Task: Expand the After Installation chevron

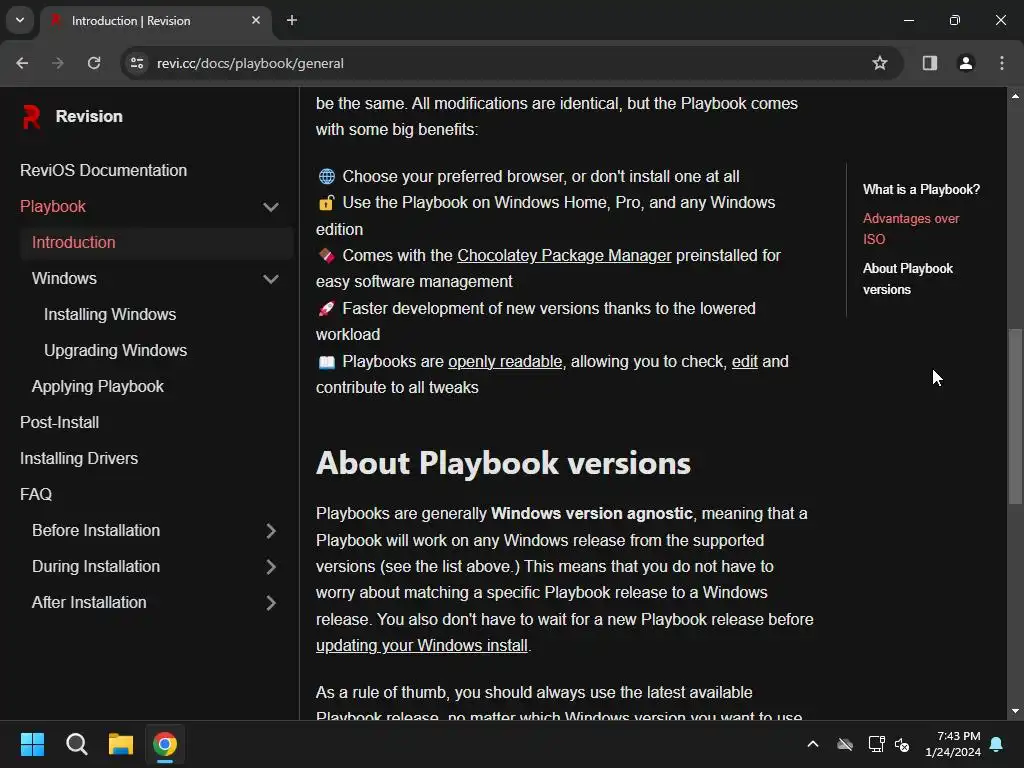Action: [x=271, y=603]
